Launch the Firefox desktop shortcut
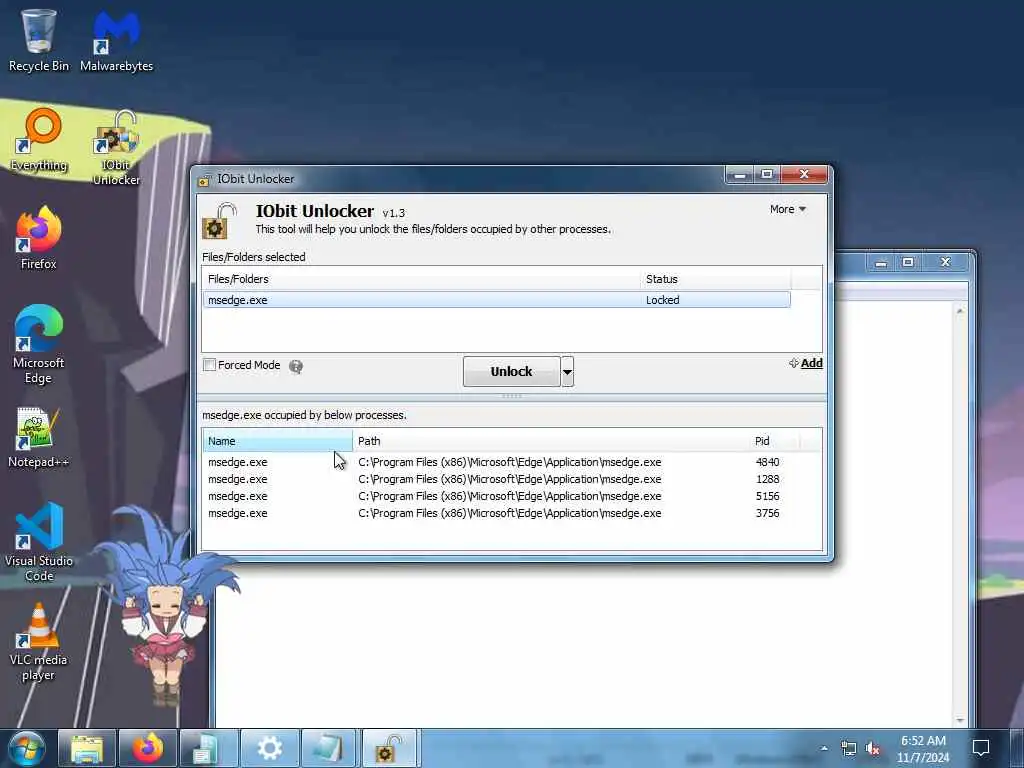Viewport: 1024px width, 768px height. [39, 238]
